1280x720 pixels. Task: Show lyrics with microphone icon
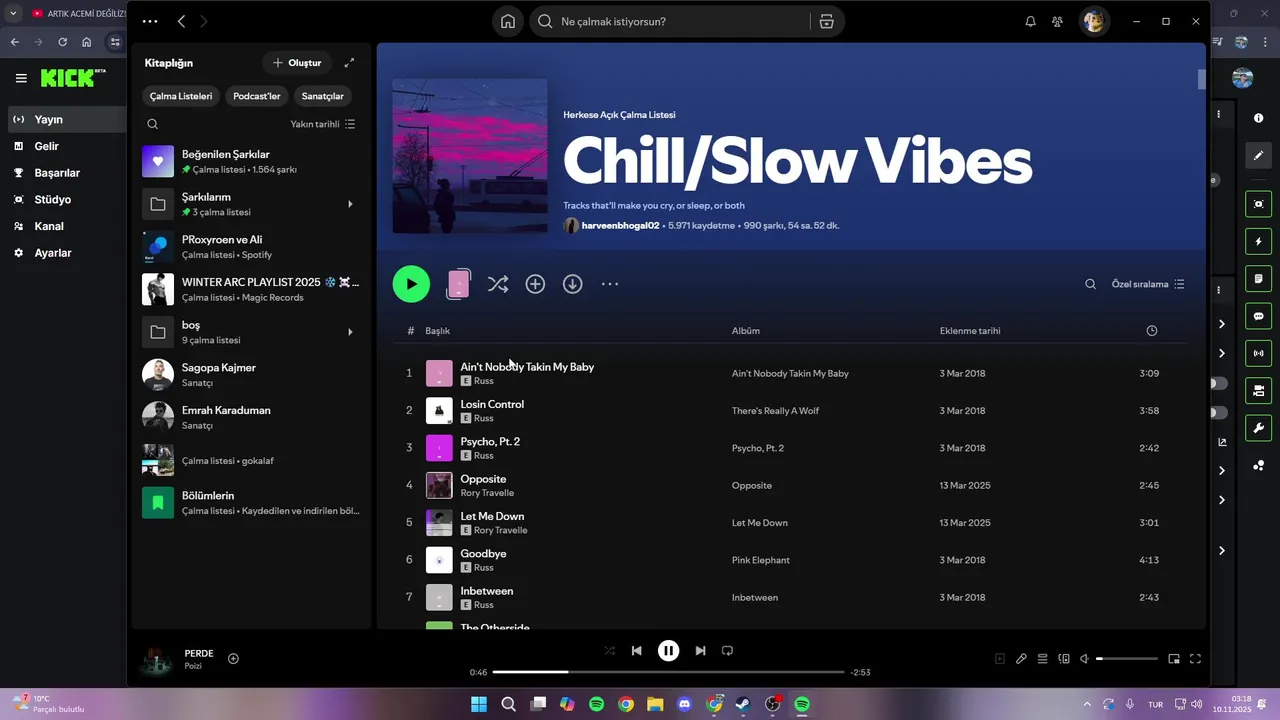1021,659
